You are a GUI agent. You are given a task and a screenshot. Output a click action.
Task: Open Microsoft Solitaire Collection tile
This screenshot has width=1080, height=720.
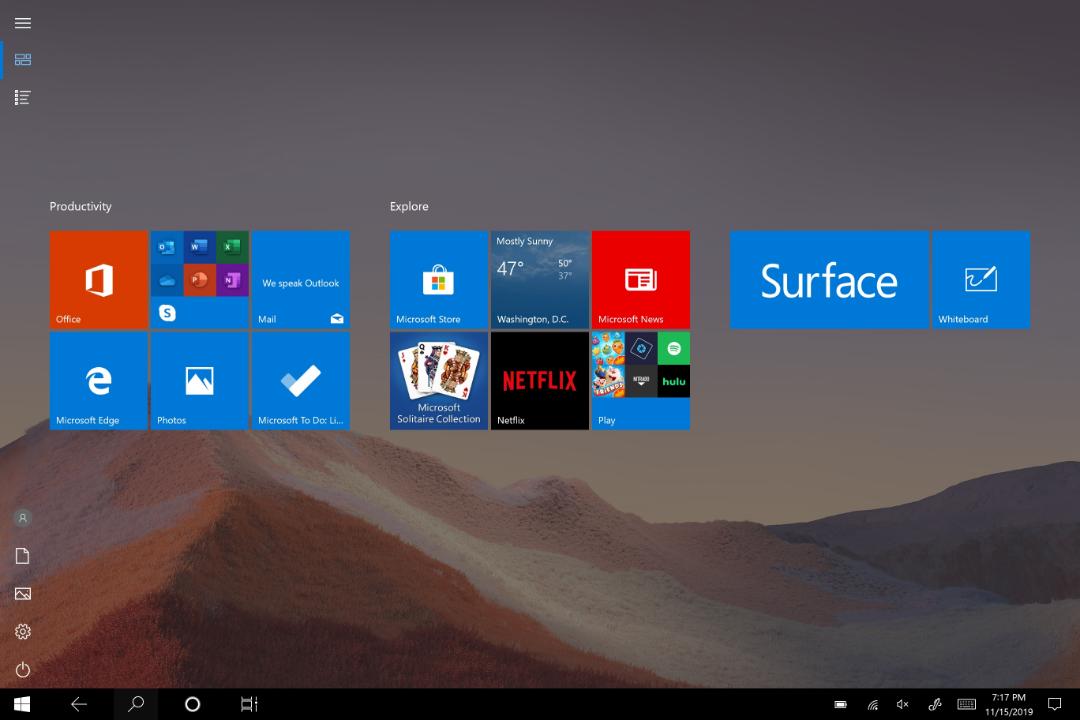[x=439, y=380]
